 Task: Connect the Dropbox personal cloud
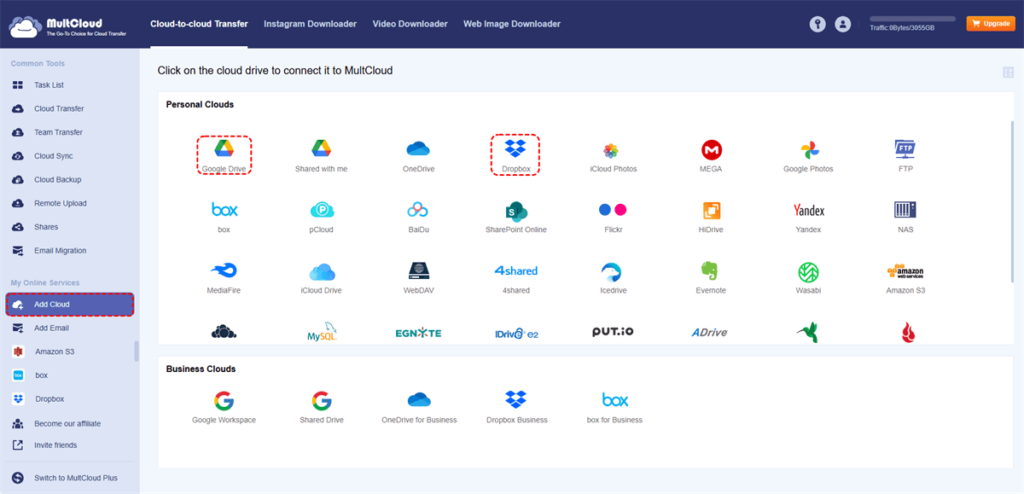[x=515, y=156]
